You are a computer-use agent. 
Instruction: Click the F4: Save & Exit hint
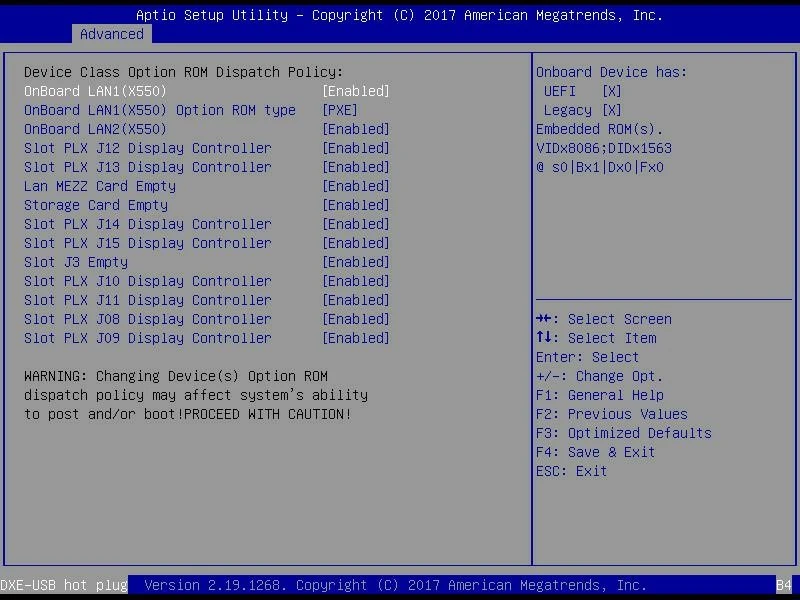click(595, 452)
